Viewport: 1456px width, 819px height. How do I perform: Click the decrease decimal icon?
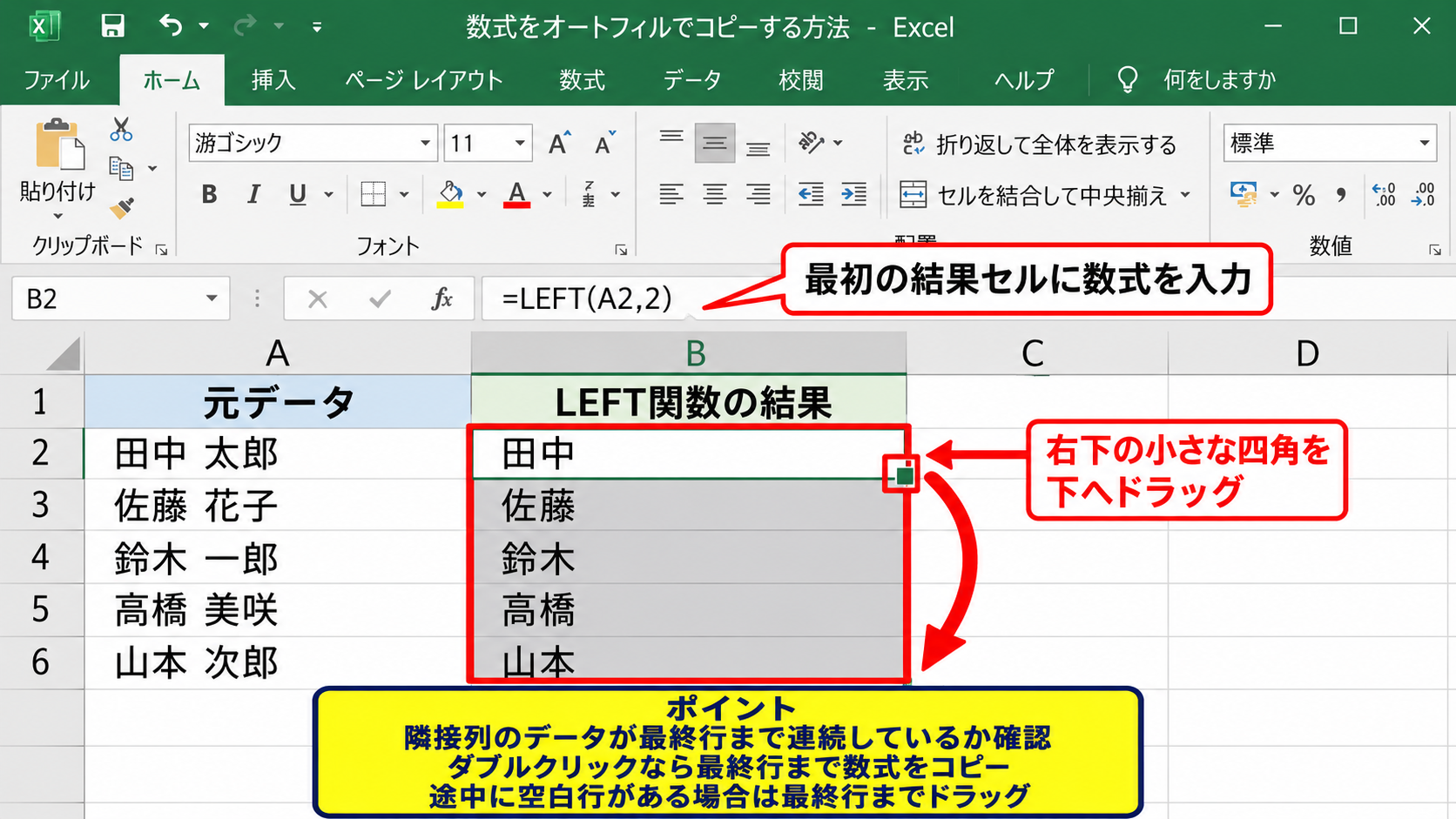click(1423, 194)
